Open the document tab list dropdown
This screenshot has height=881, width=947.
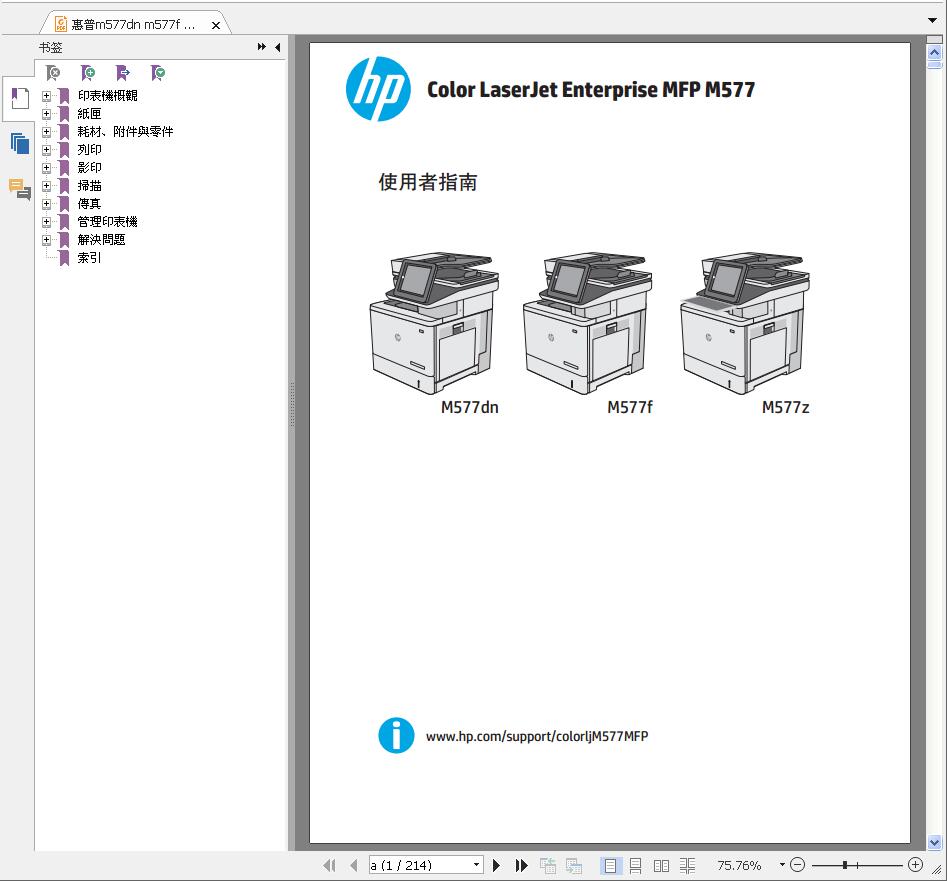pos(933,21)
